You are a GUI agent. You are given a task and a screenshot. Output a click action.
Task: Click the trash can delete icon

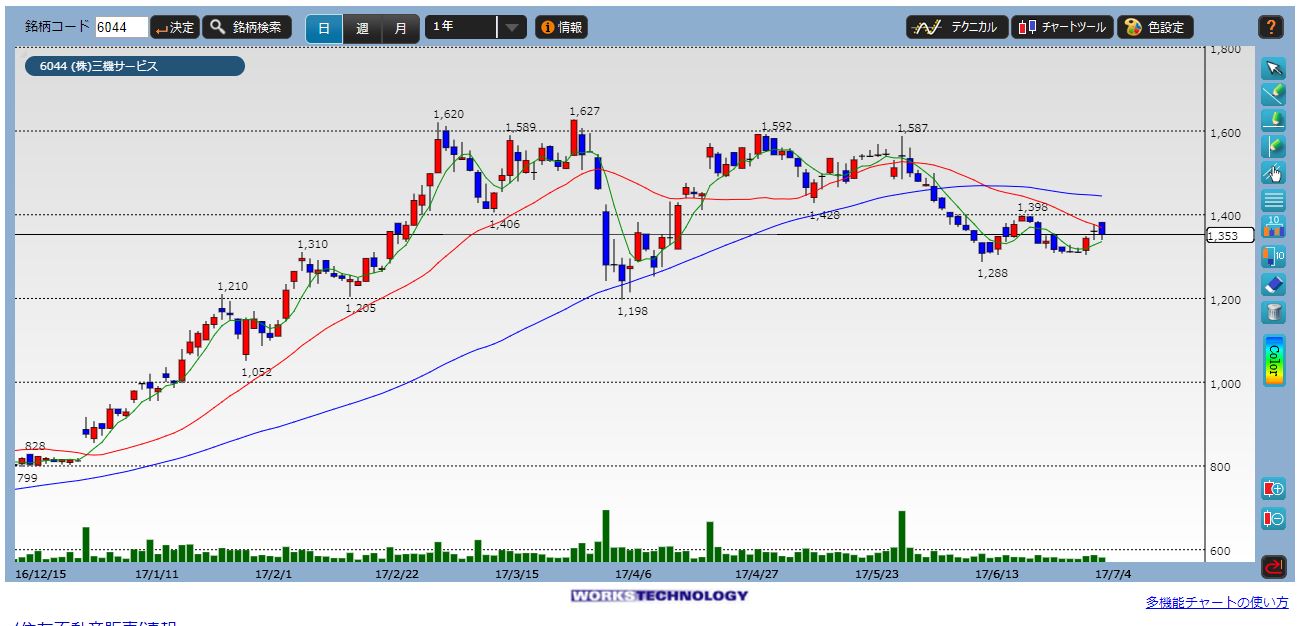coord(1273,312)
